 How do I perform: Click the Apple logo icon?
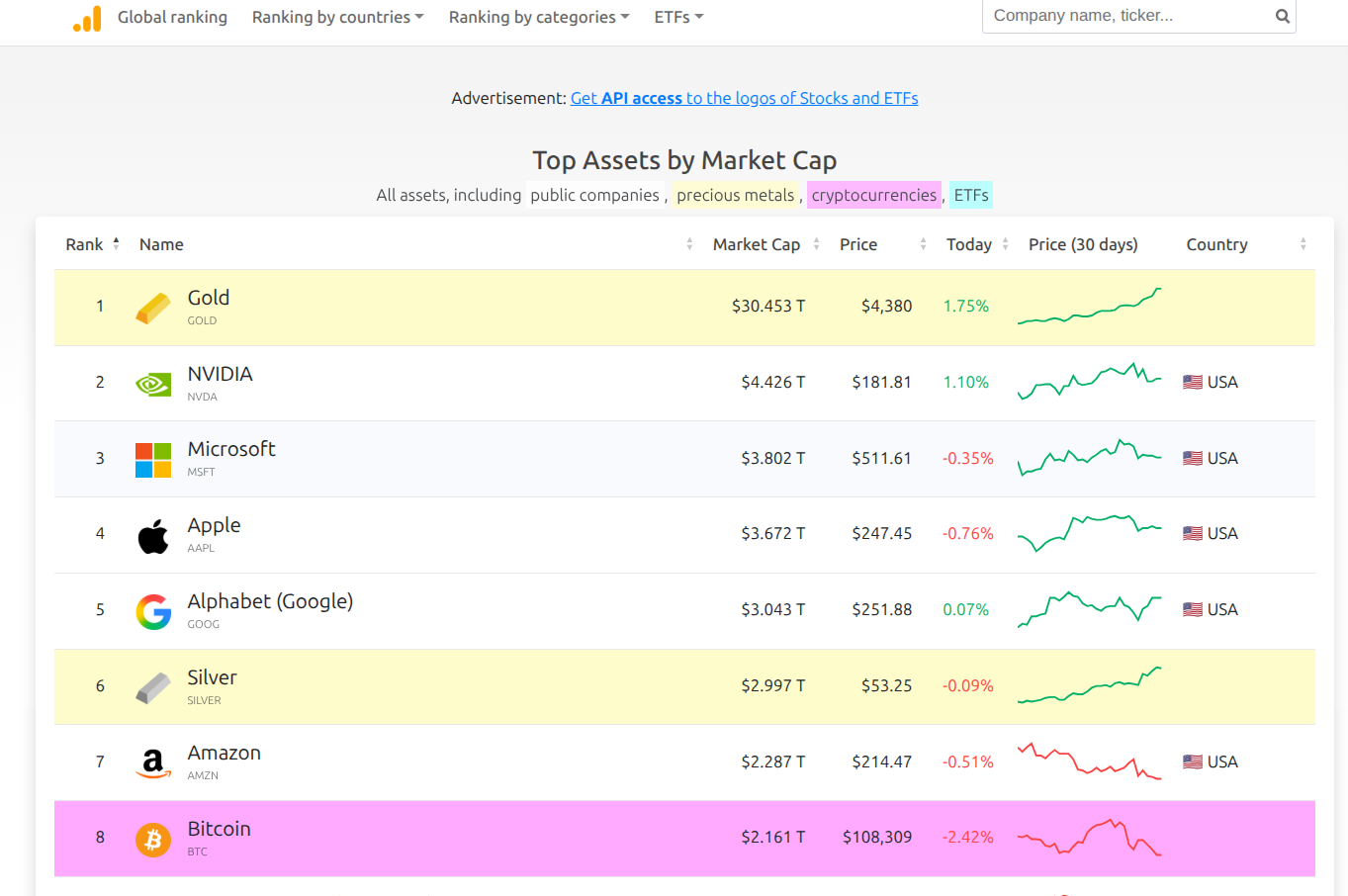(x=153, y=536)
